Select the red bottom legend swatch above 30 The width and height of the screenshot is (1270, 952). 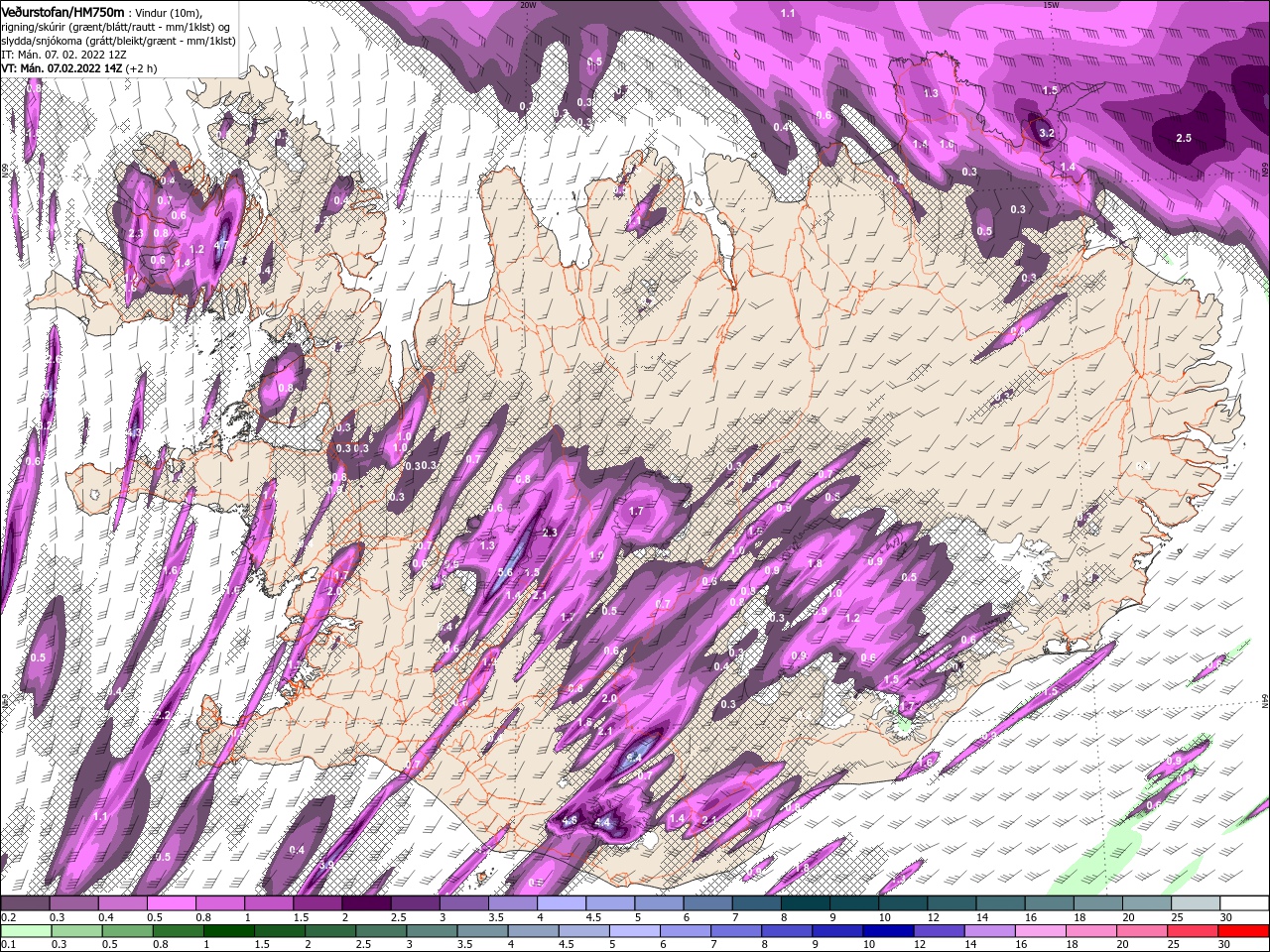click(1242, 931)
